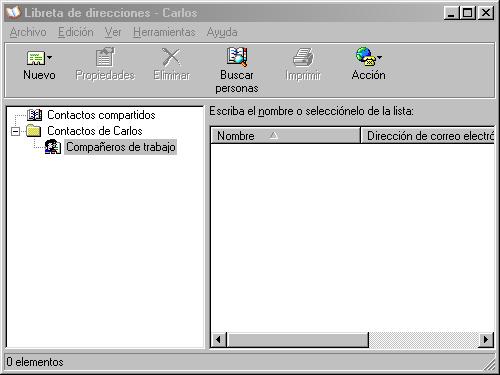Sort the list by Nombre column

pyautogui.click(x=285, y=135)
